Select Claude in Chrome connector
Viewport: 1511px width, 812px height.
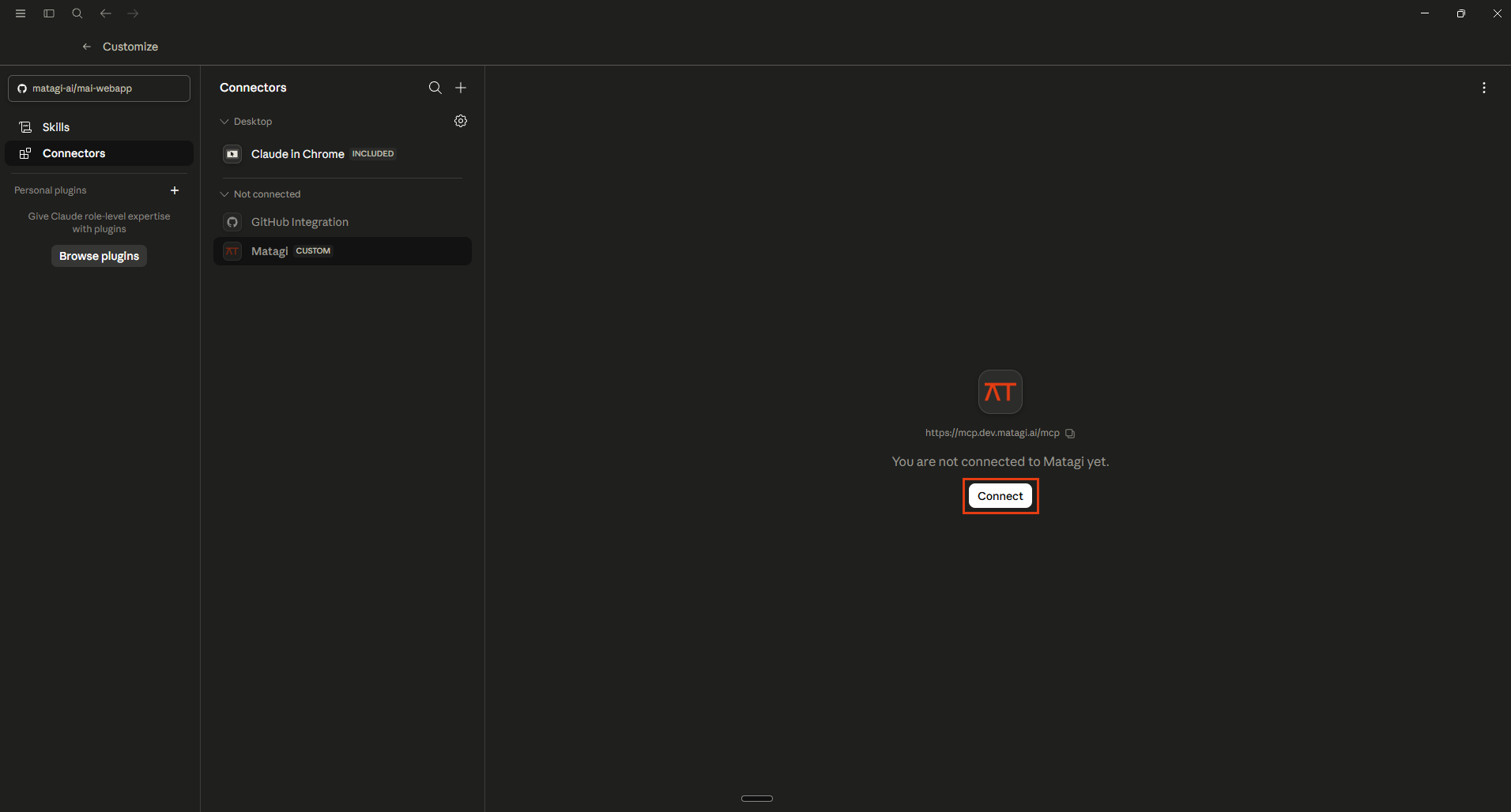342,154
